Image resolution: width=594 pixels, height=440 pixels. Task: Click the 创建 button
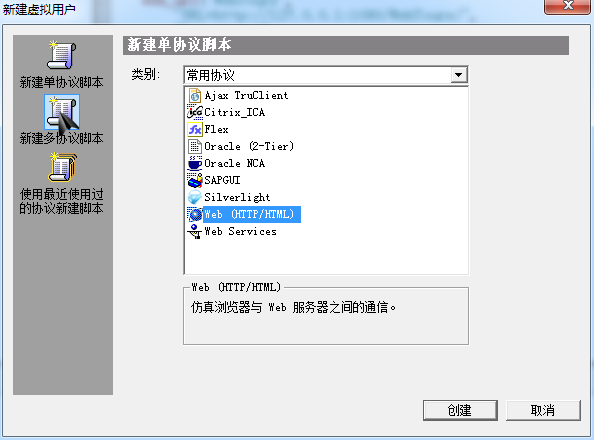[460, 410]
